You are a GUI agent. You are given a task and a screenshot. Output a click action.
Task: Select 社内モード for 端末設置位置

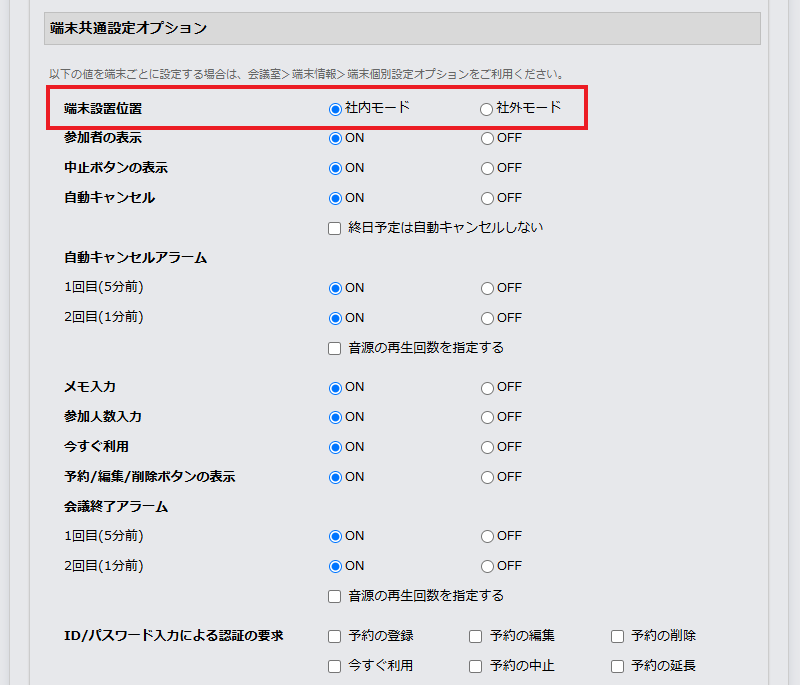335,109
